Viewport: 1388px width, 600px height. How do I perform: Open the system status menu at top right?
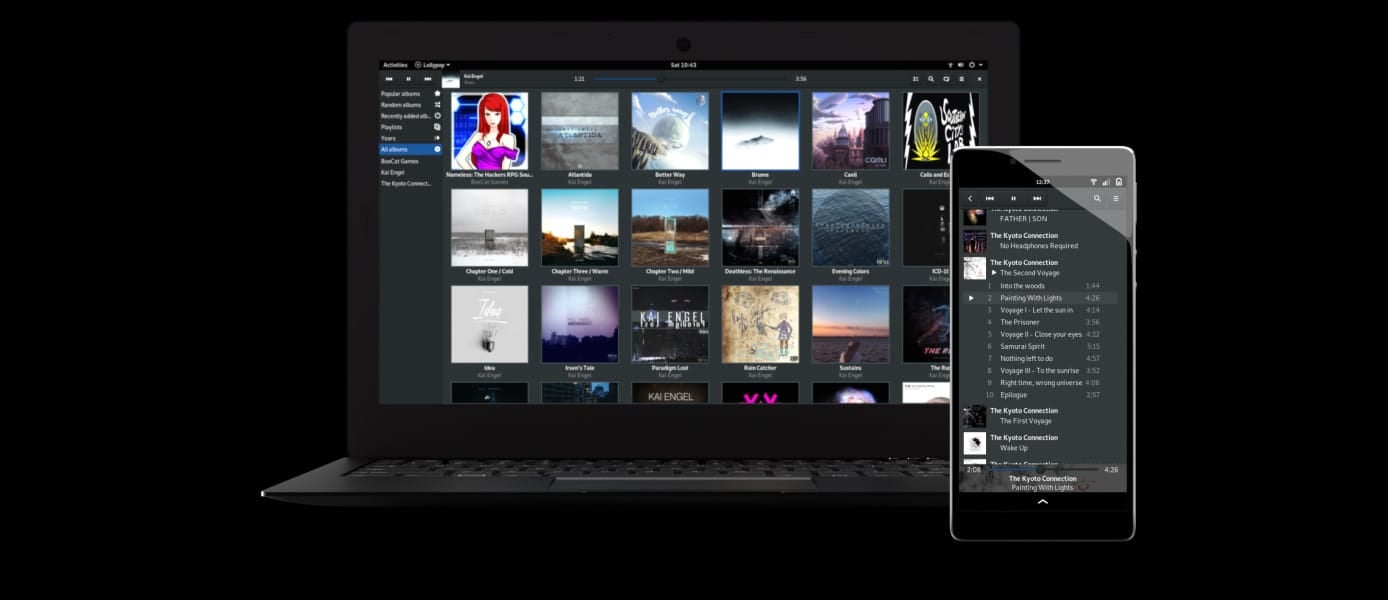966,64
